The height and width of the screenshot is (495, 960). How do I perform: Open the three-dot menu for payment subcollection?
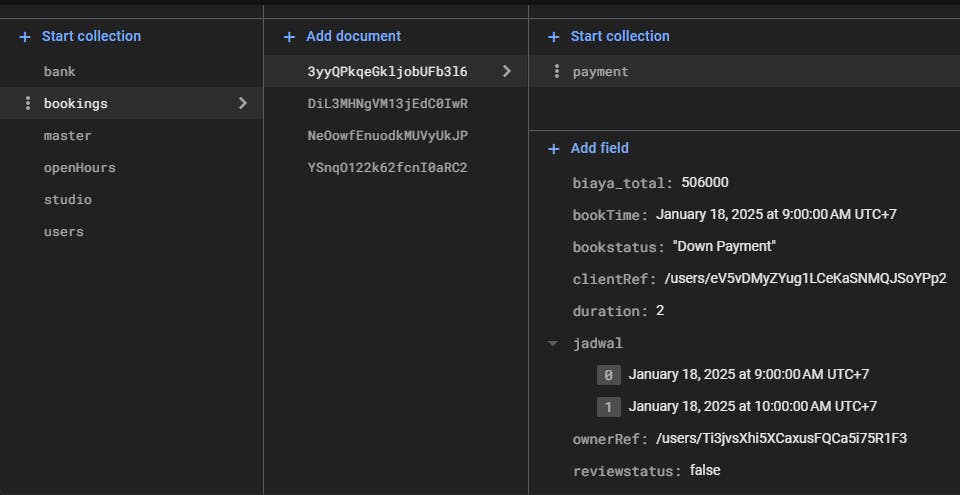click(556, 72)
